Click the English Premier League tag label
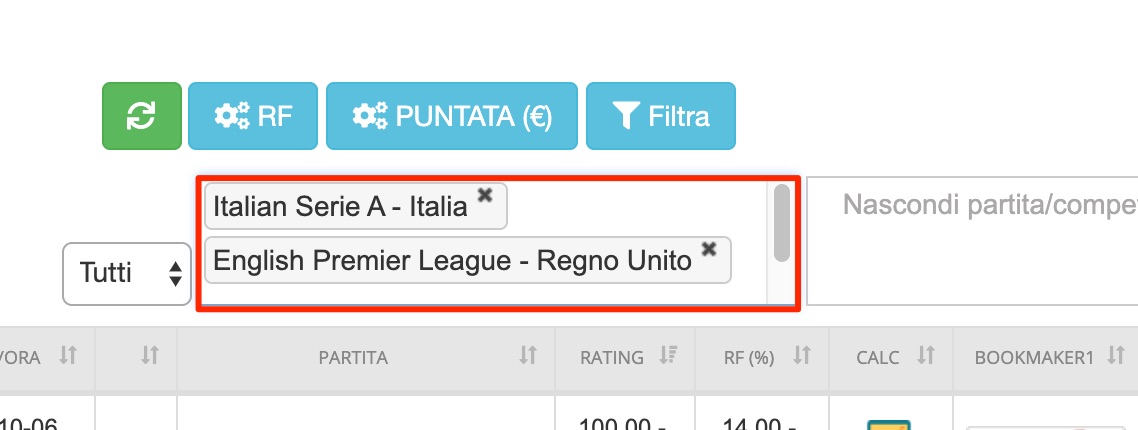The image size is (1138, 430). coord(452,260)
